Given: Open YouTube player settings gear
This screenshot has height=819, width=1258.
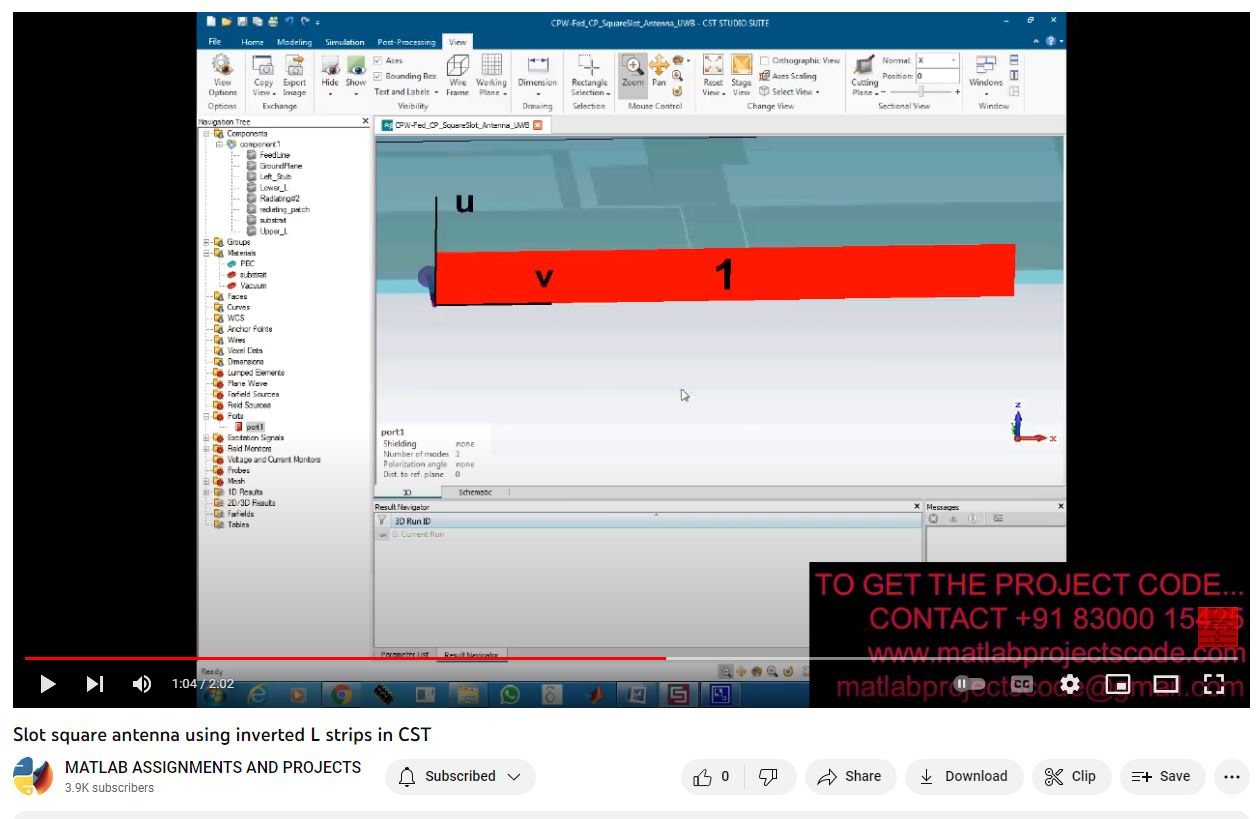Looking at the screenshot, I should point(1070,684).
